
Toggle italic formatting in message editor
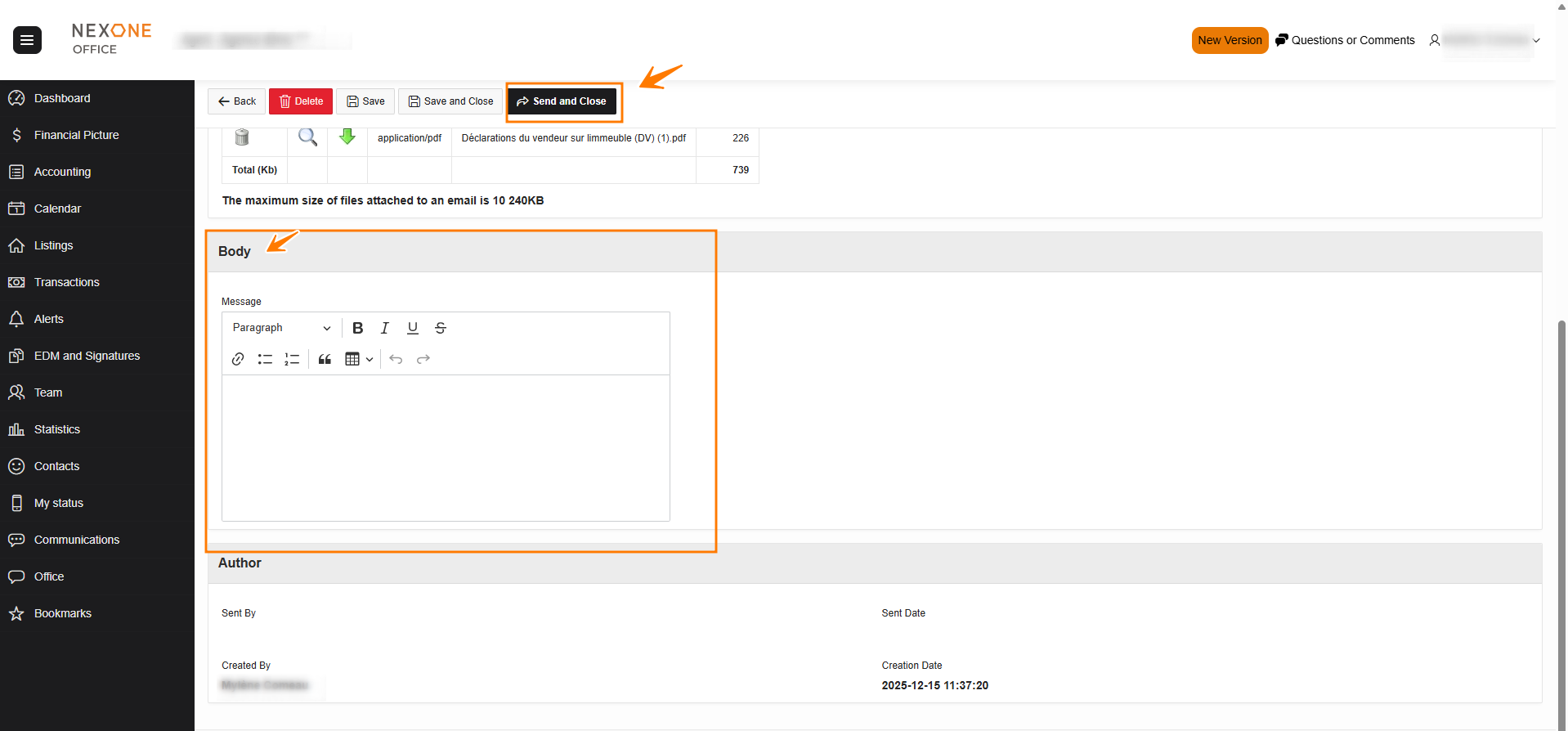(x=385, y=328)
